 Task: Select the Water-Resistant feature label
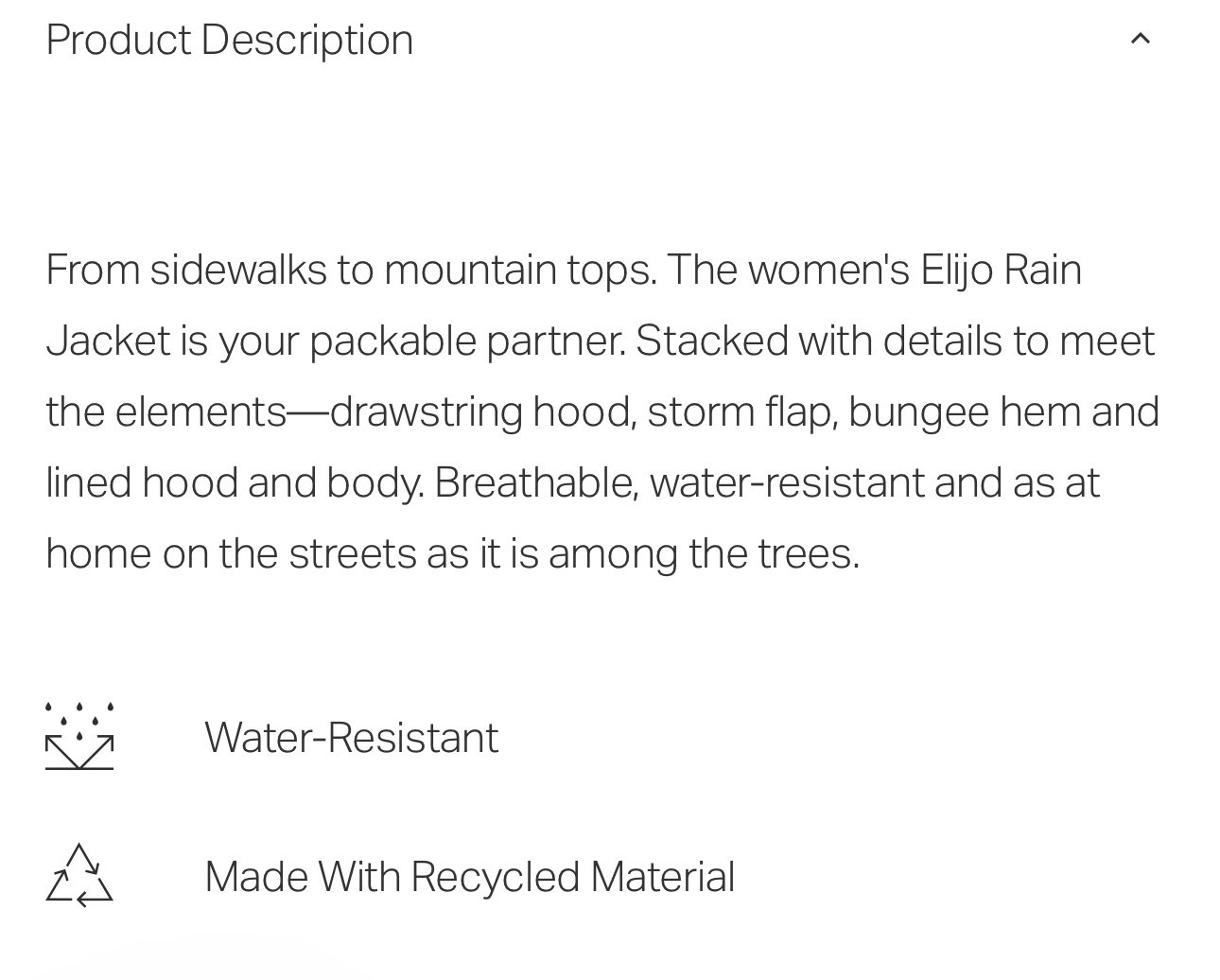coord(351,738)
